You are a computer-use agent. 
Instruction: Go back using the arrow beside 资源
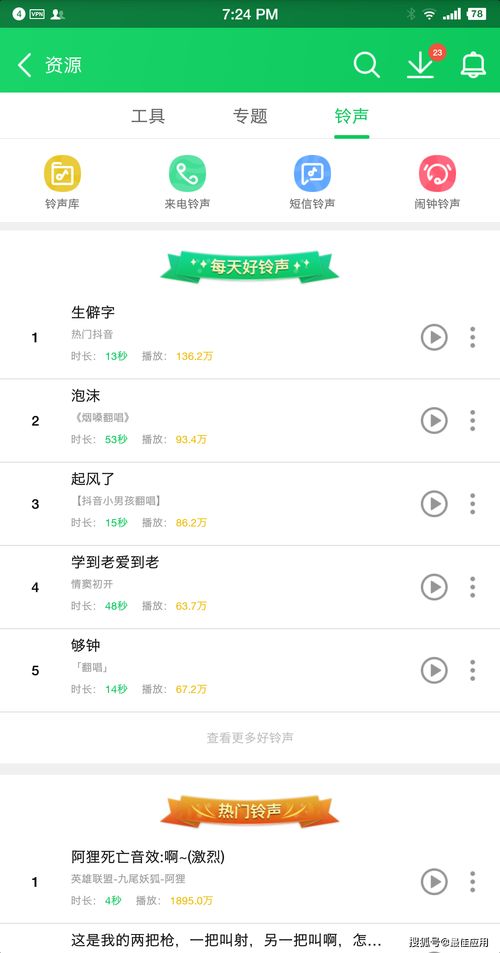[24, 64]
